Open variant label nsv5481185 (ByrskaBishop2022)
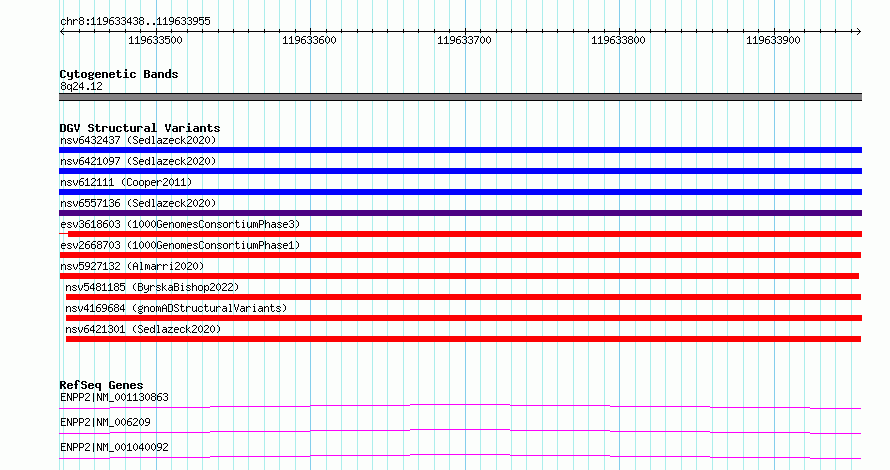Viewport: 890px width, 470px height. [152, 287]
